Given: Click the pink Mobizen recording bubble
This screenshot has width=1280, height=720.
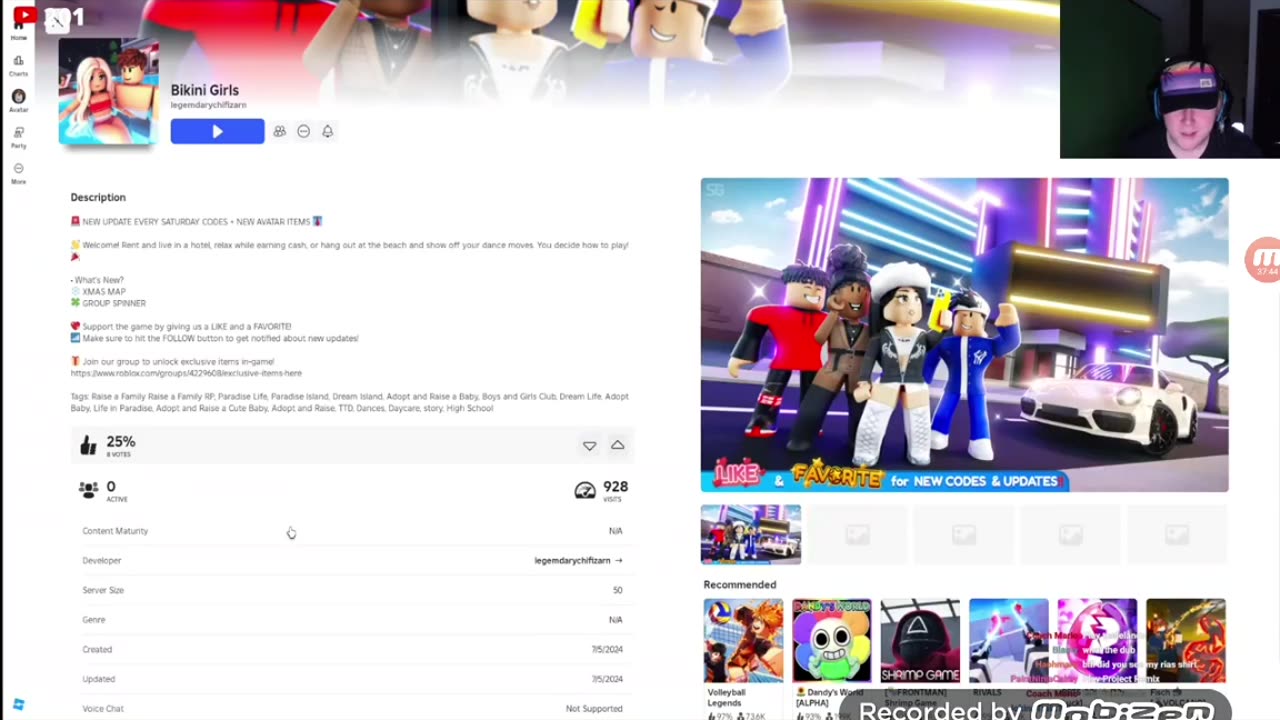Looking at the screenshot, I should 1263,259.
